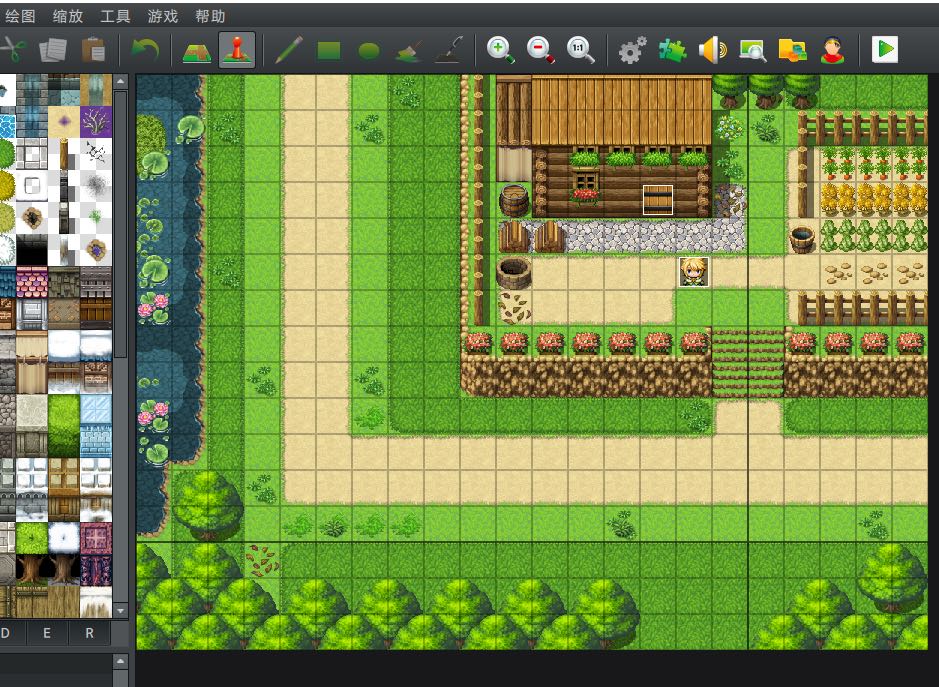Pick the tall green hedge tile
Screen dimensions: 939x687
tap(63, 426)
